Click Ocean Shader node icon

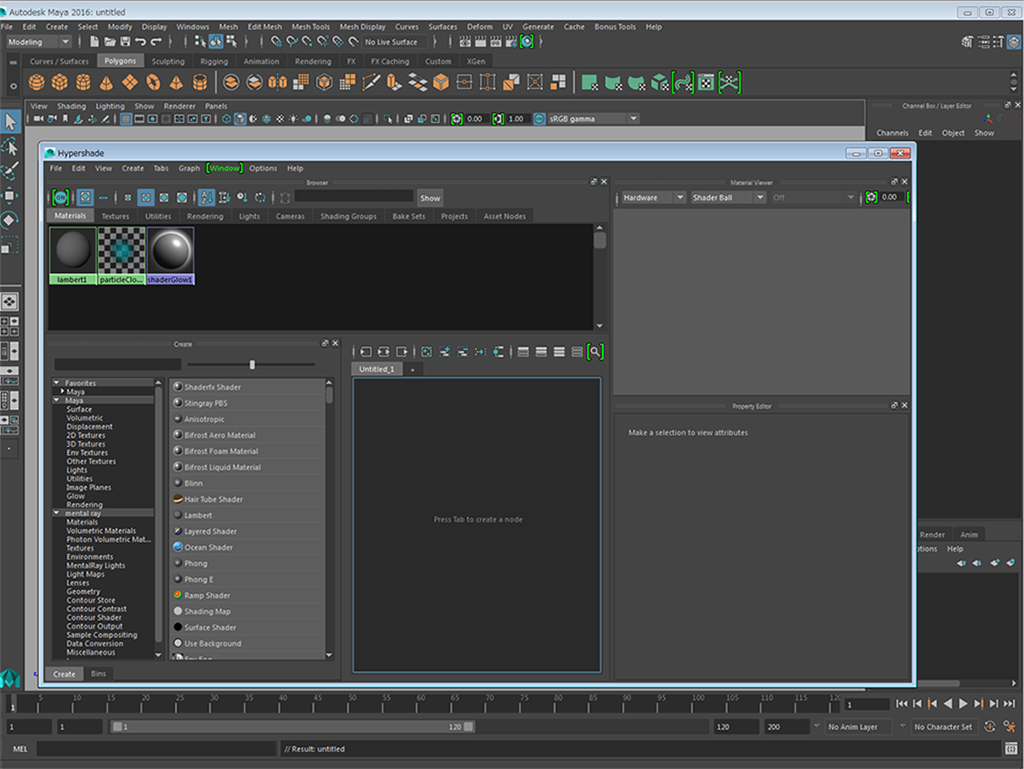point(178,547)
